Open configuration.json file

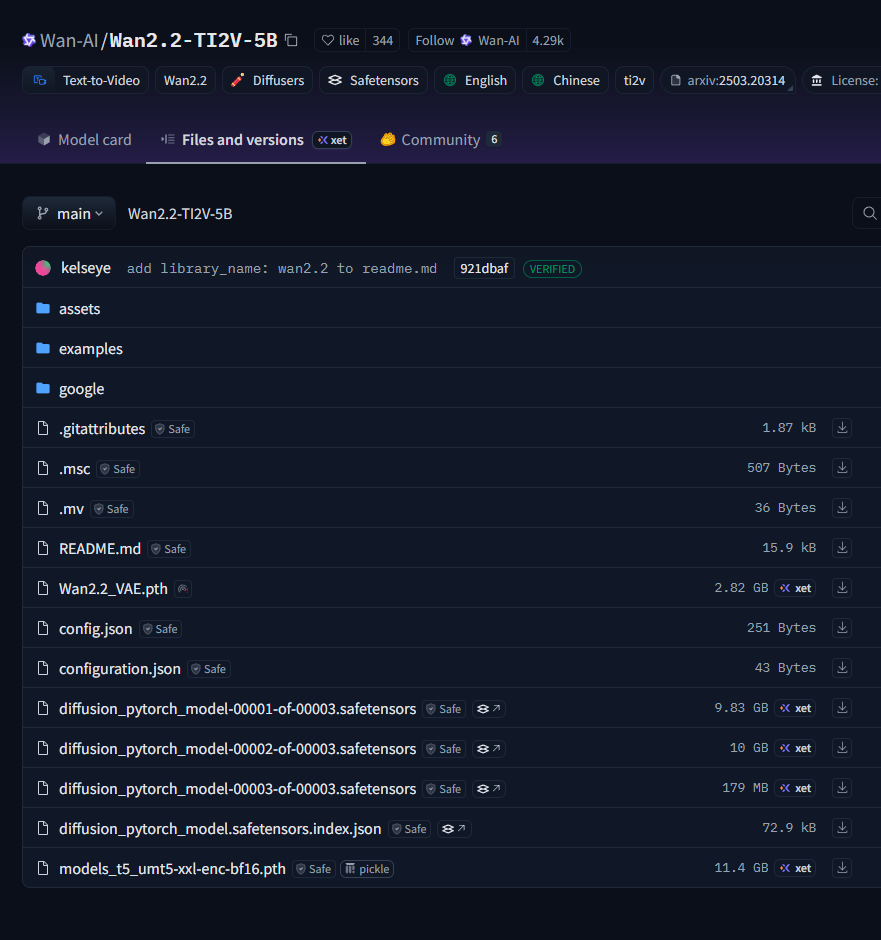pos(119,669)
